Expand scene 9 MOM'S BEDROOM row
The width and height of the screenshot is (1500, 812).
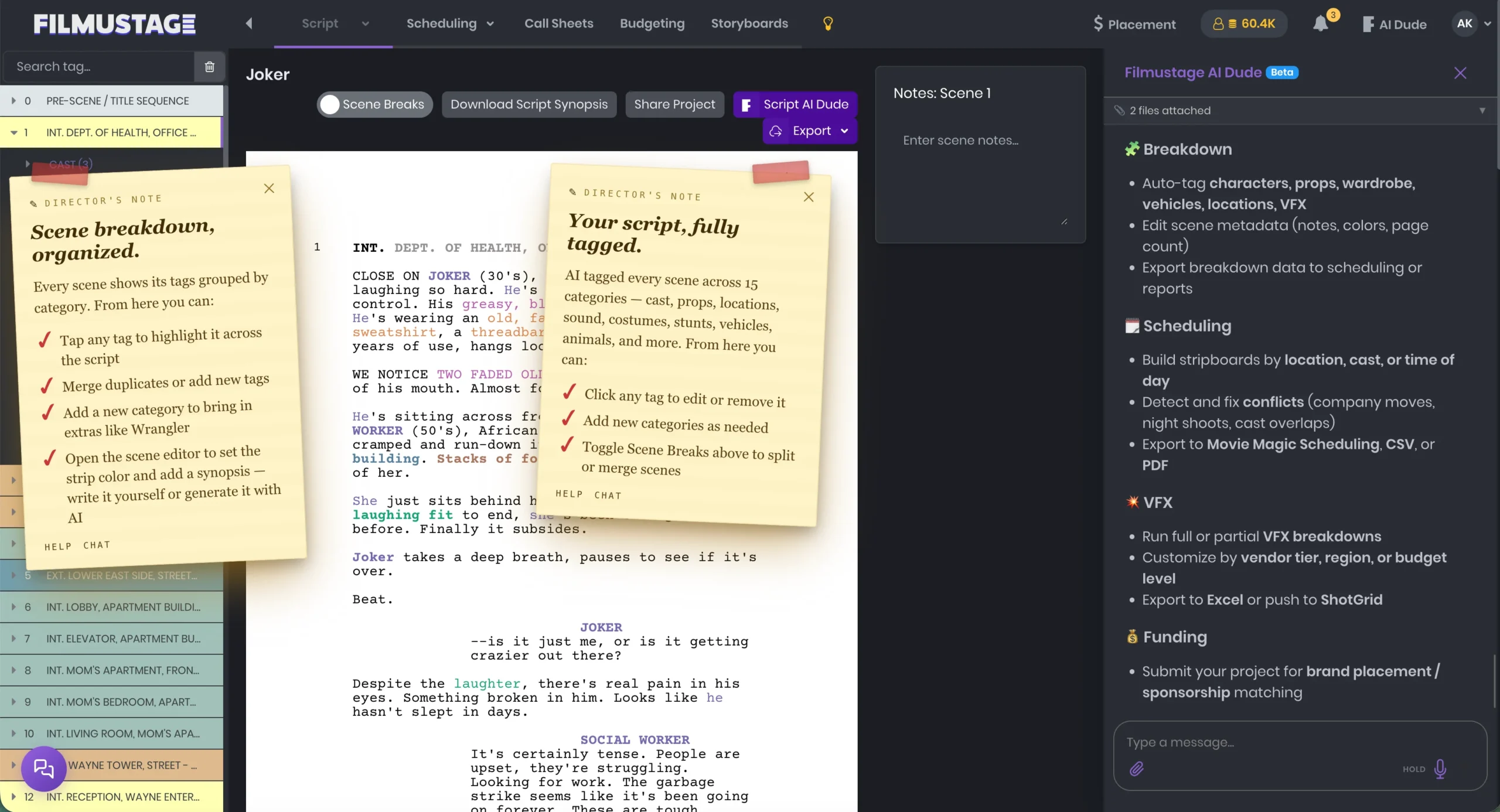pos(13,702)
